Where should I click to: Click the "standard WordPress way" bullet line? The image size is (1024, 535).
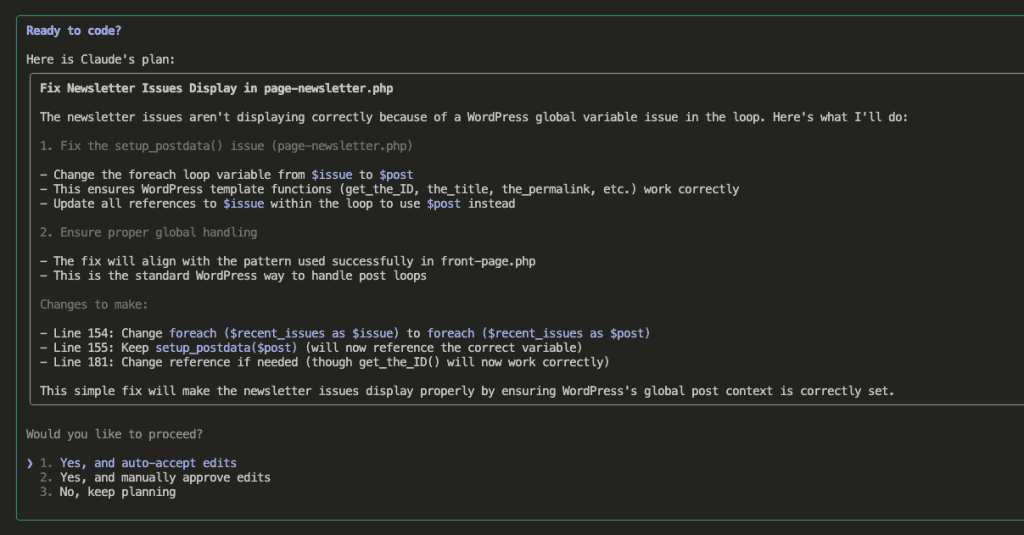tap(233, 276)
